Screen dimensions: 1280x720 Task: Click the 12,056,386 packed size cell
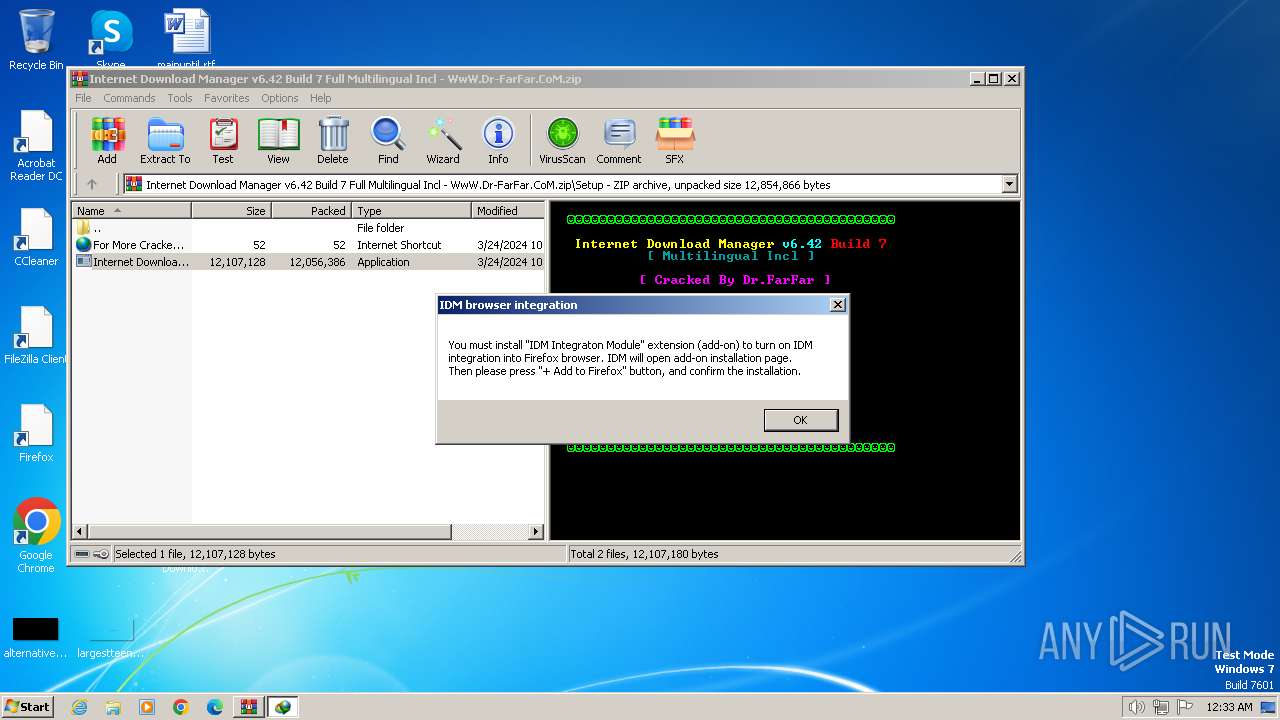[317, 262]
